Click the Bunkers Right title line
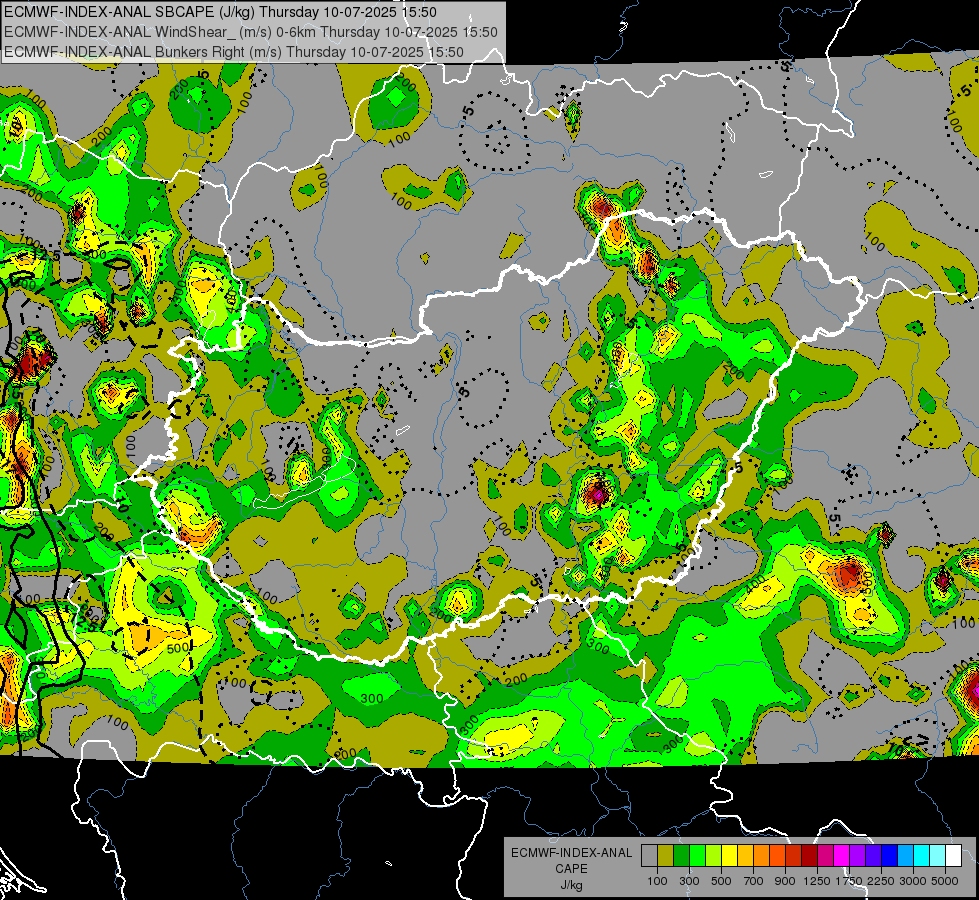 tap(234, 52)
